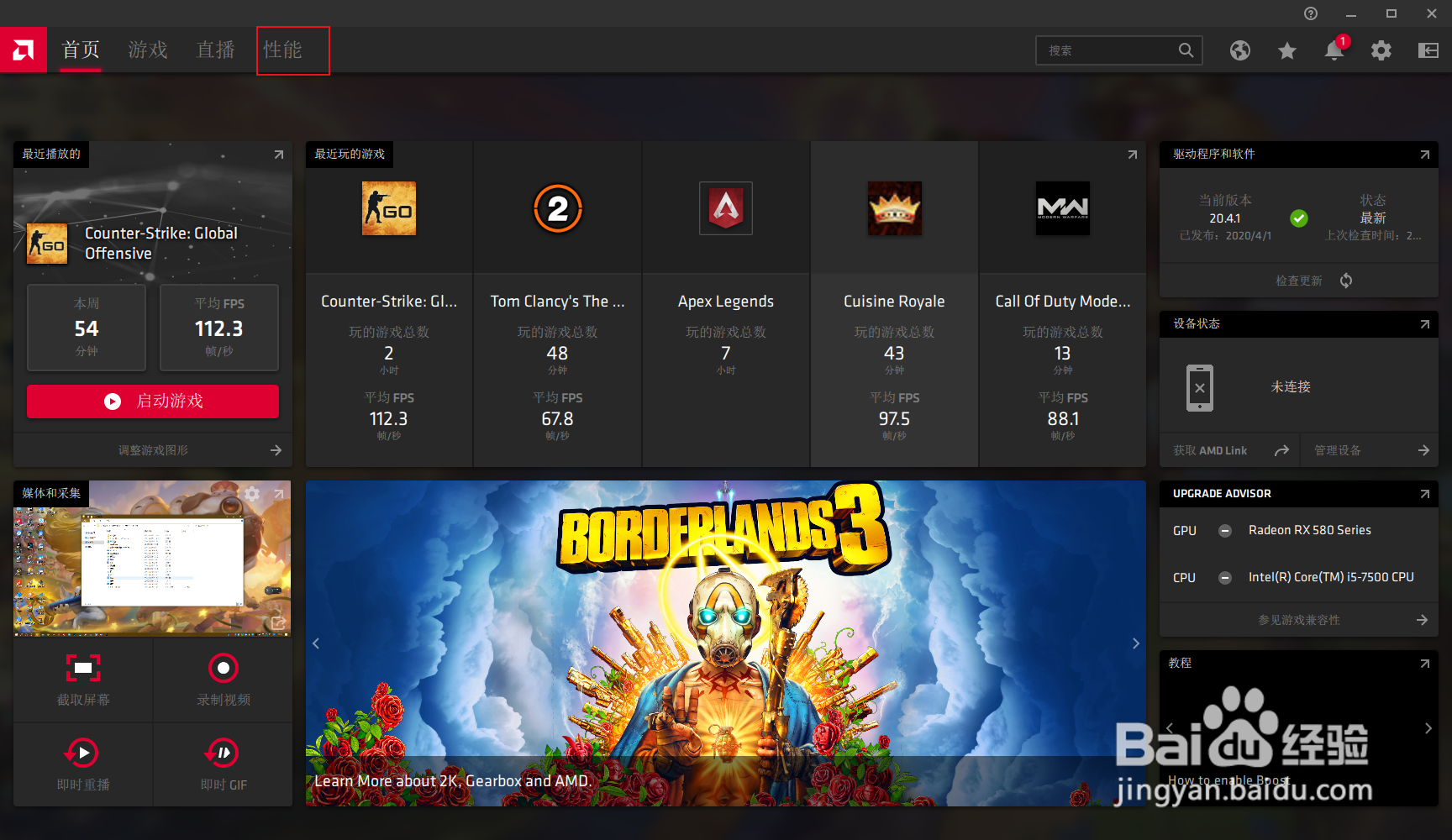The height and width of the screenshot is (840, 1452).
Task: Open the latest screenshot thumbnail
Action: coord(152,558)
